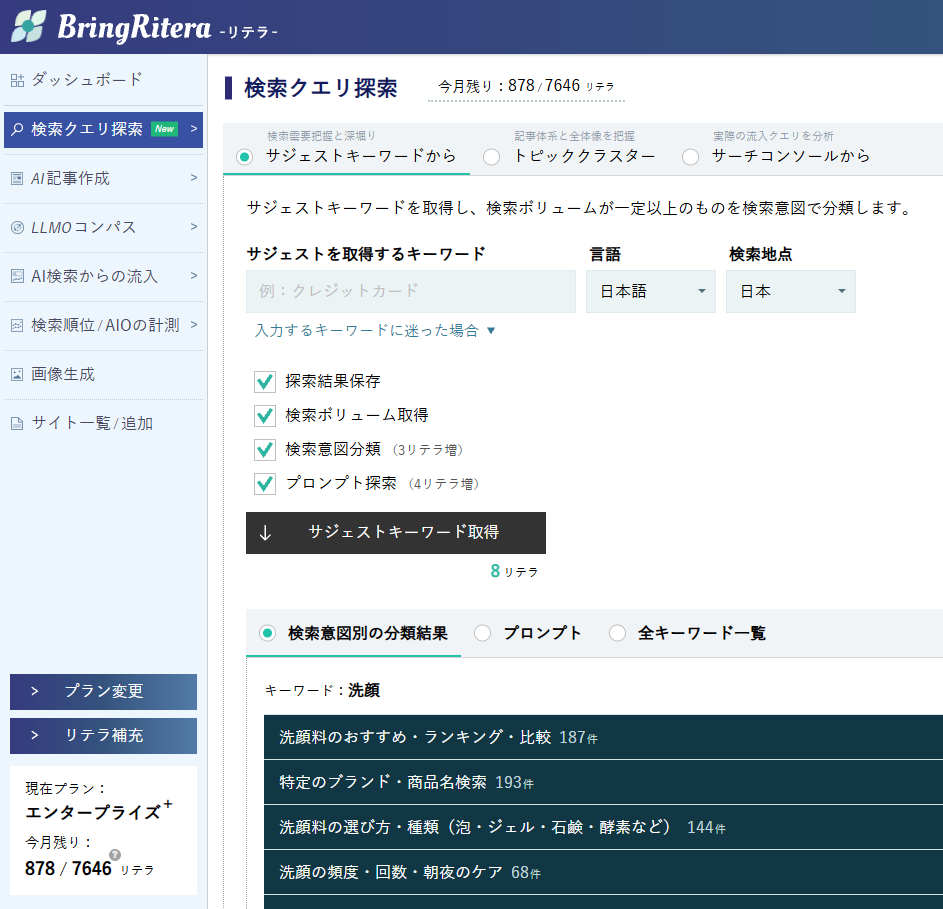Viewport: 943px width, 909px height.
Task: Expand 洗顔の頻度・回数・朝夜のケア row
Action: point(603,872)
